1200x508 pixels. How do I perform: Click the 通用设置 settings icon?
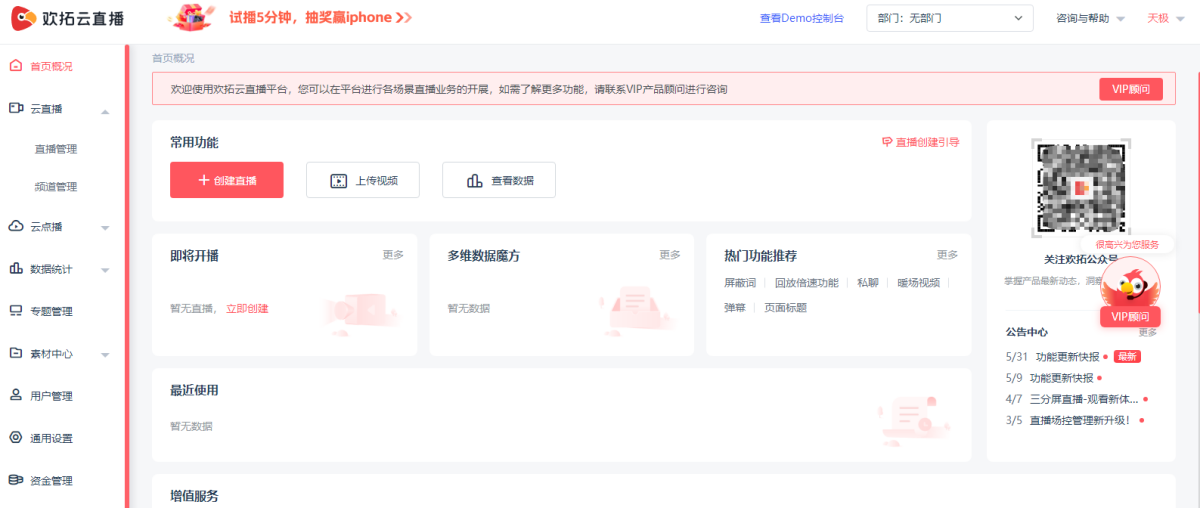tap(15, 438)
